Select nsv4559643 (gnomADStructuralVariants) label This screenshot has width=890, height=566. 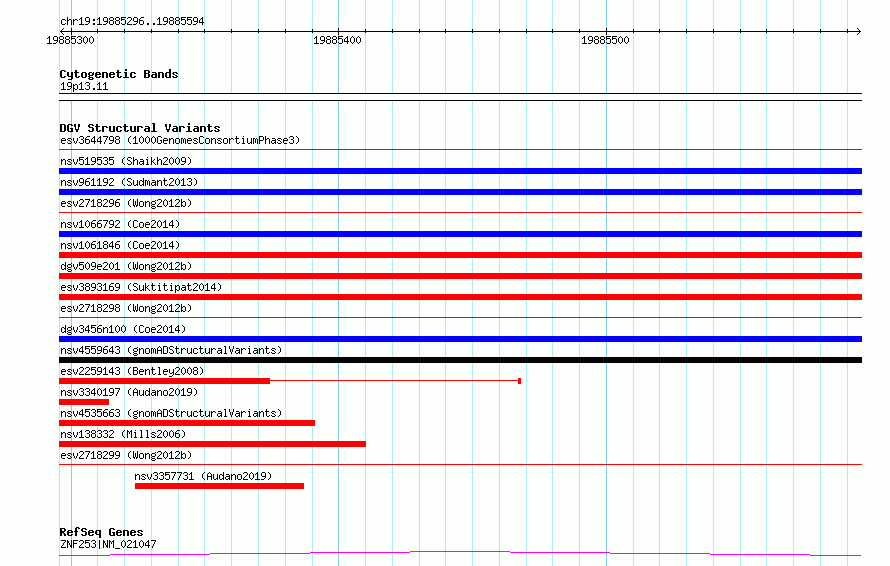pyautogui.click(x=171, y=350)
